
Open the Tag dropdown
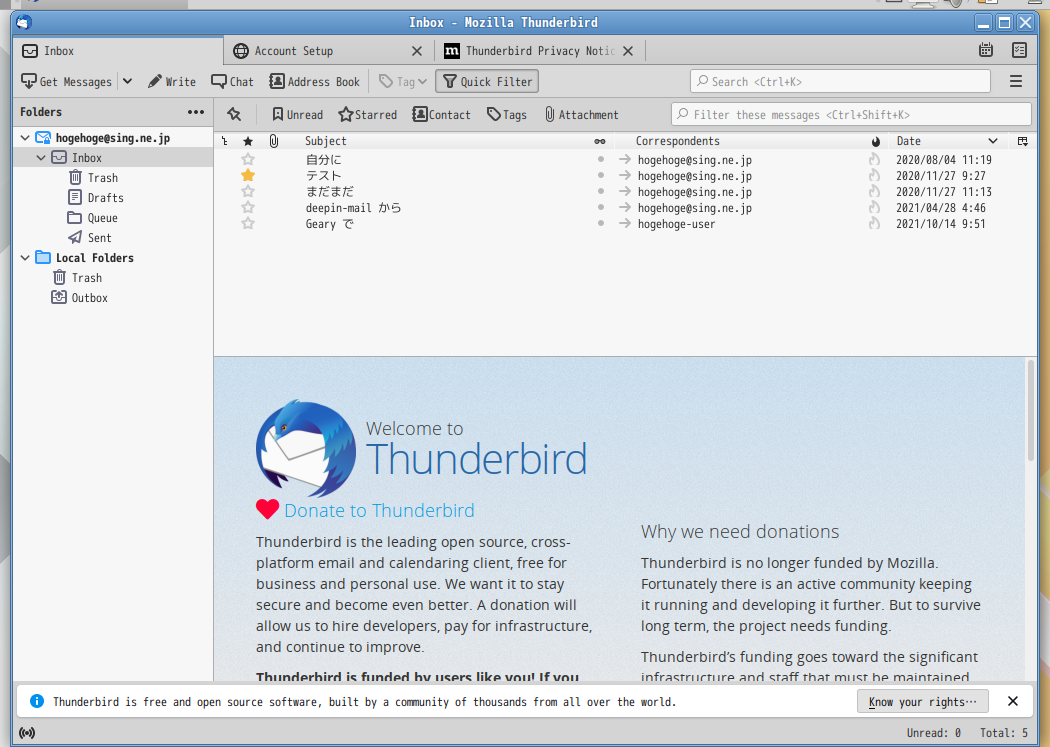click(403, 82)
